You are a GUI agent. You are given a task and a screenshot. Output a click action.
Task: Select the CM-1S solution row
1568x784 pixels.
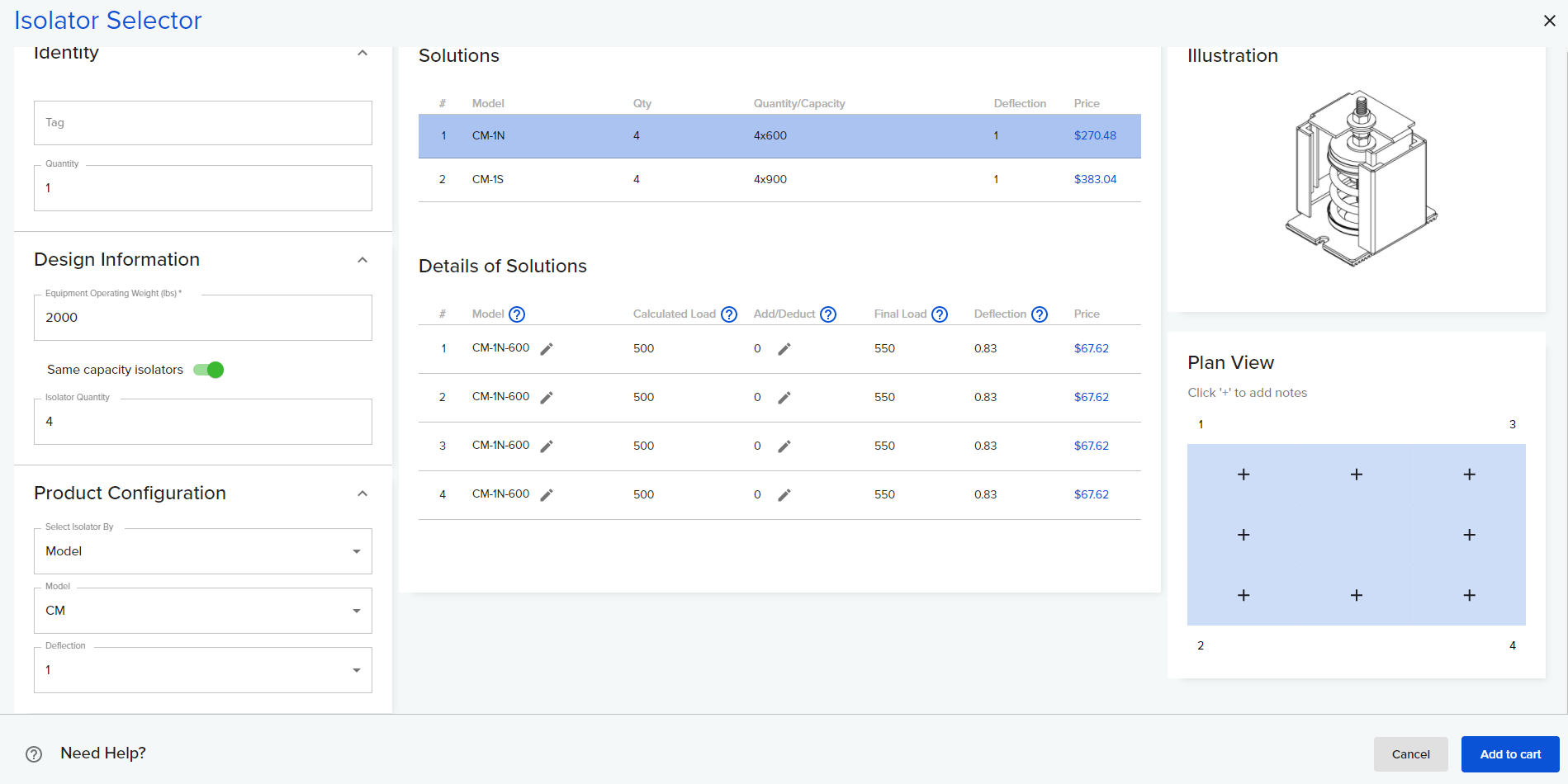[779, 180]
